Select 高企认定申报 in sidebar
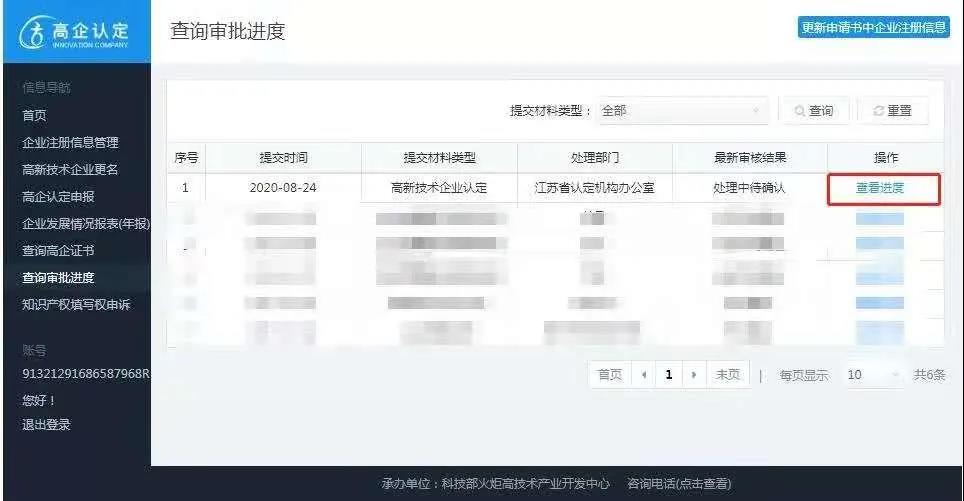 coord(58,196)
